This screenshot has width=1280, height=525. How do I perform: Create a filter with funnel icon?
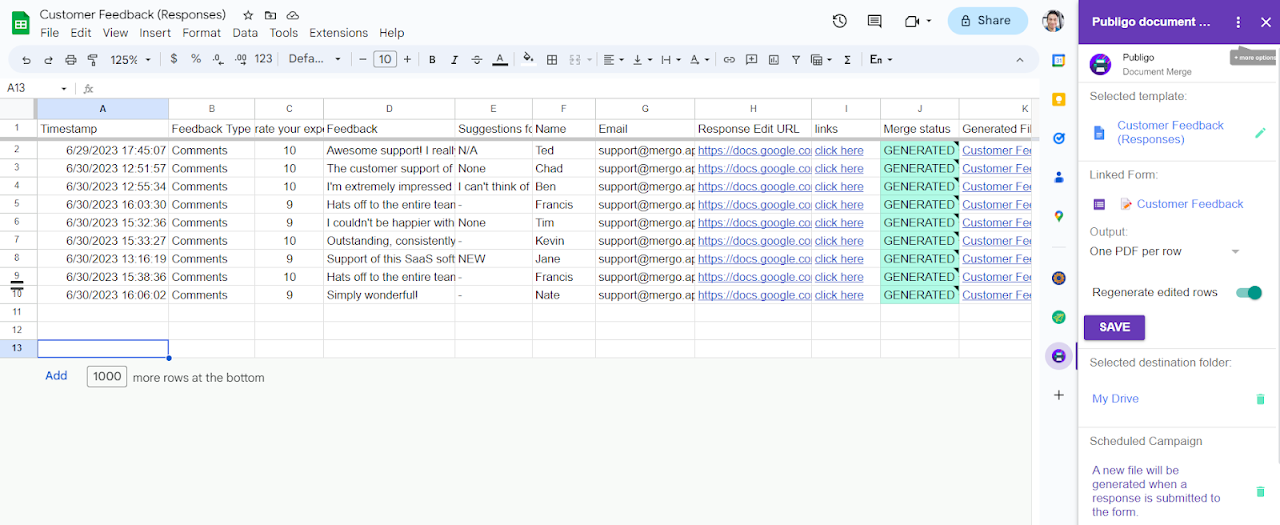(796, 60)
